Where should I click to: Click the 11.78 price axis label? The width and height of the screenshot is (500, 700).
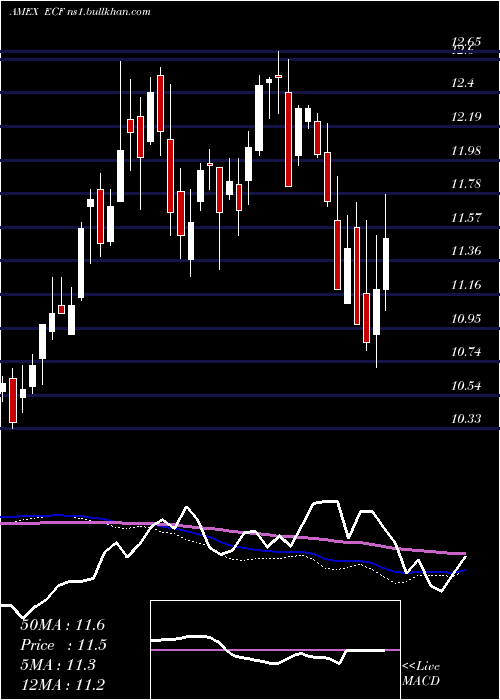(x=467, y=183)
